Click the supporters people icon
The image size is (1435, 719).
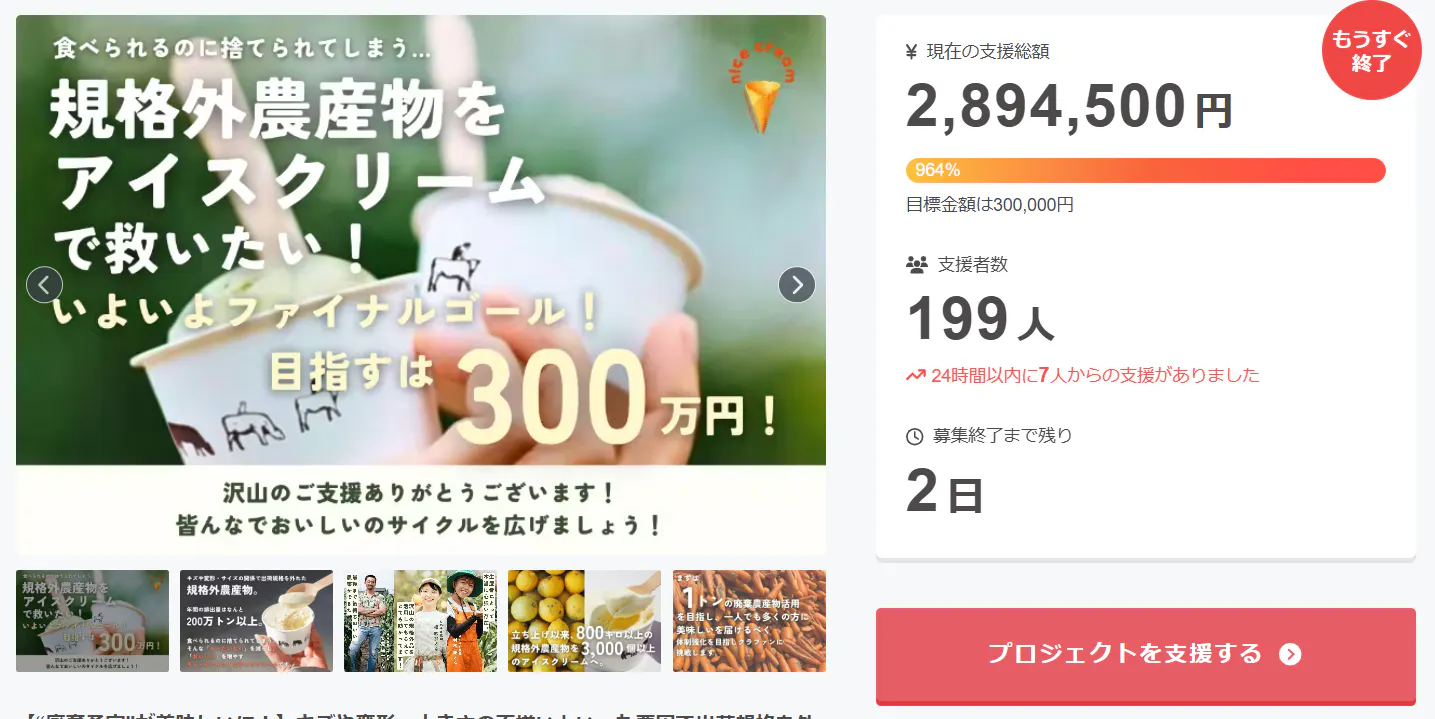(916, 265)
